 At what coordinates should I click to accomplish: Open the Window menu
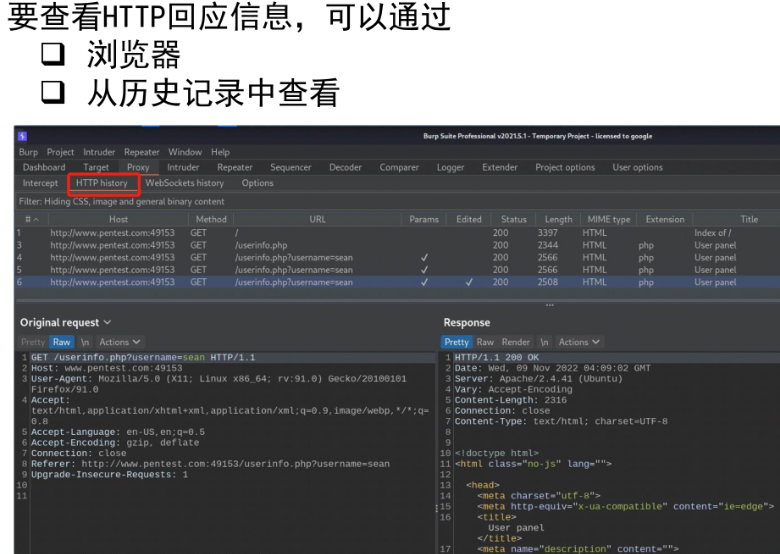[x=185, y=152]
